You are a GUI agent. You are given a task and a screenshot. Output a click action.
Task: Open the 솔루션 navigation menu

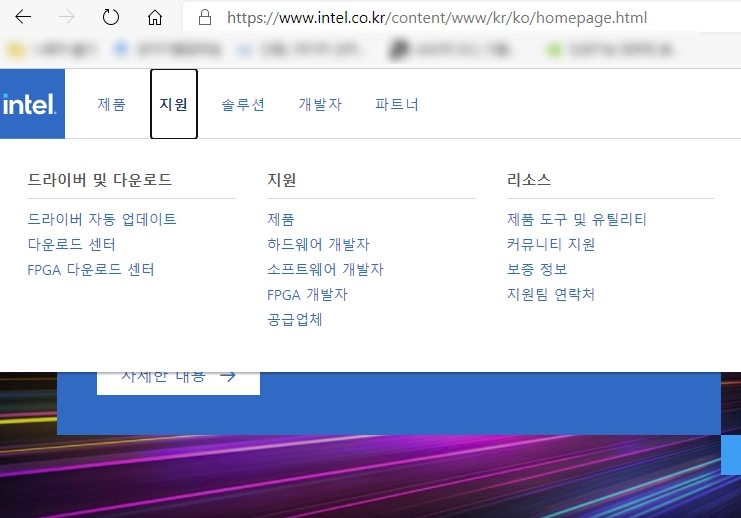tap(243, 104)
